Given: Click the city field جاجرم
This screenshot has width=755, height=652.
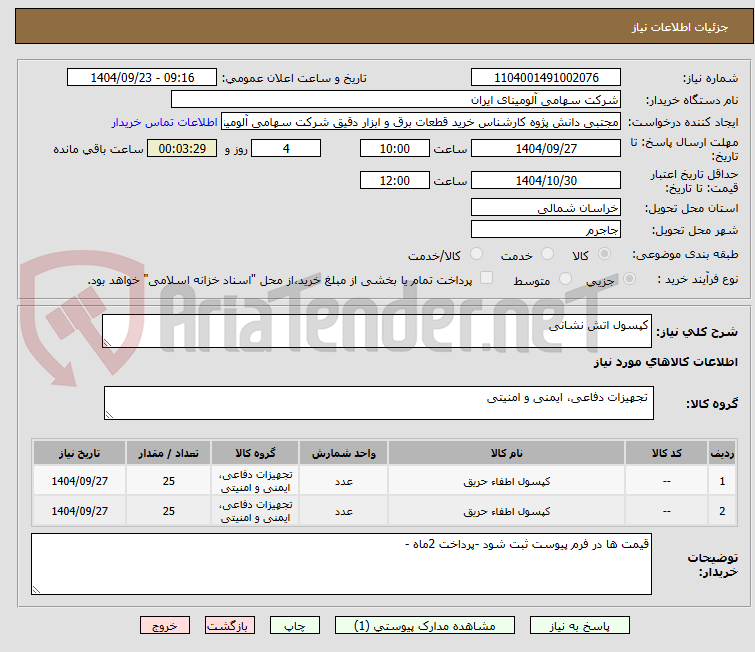Looking at the screenshot, I should point(546,230).
